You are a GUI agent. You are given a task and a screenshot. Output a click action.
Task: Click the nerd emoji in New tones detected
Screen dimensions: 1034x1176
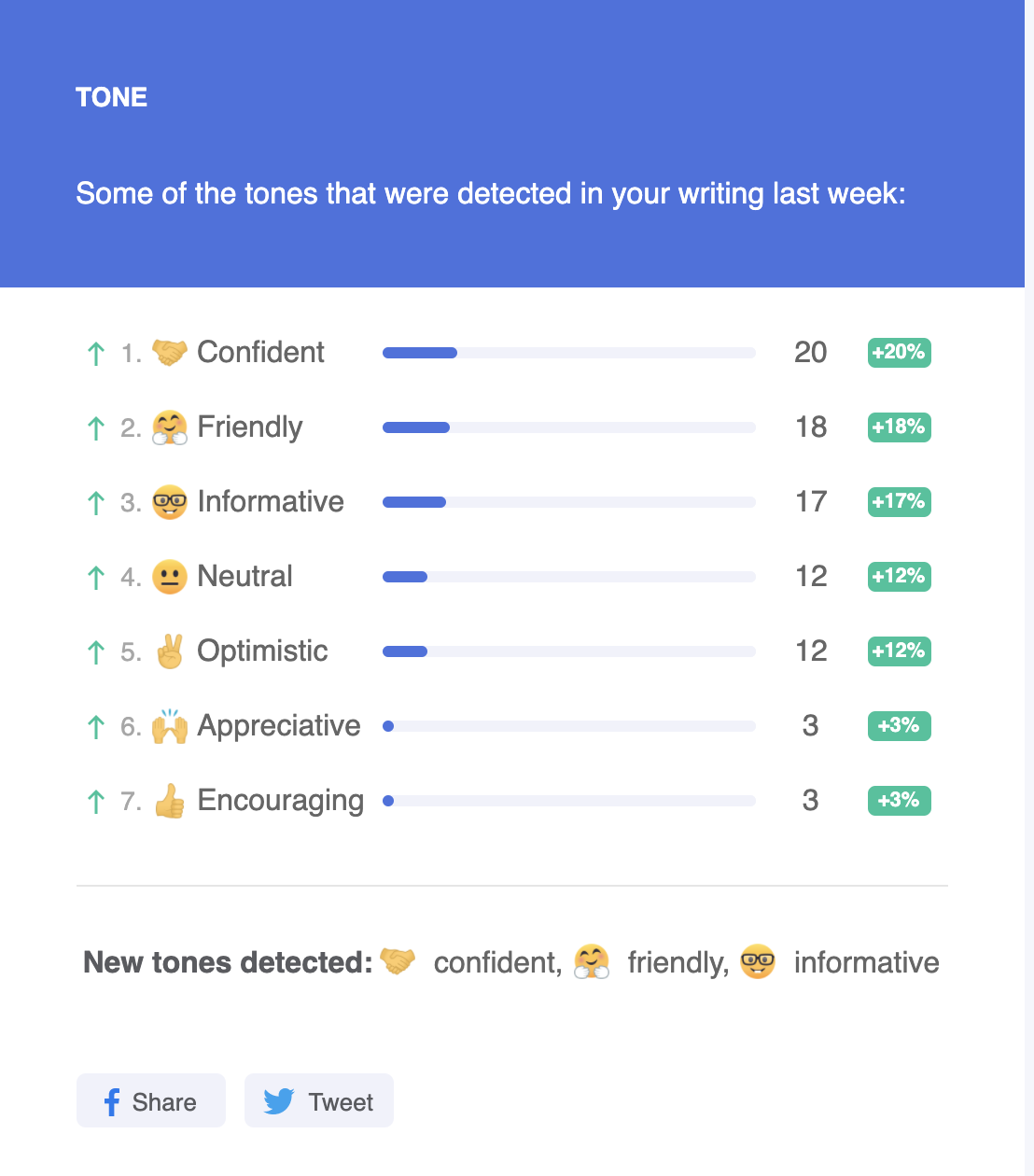(x=758, y=961)
